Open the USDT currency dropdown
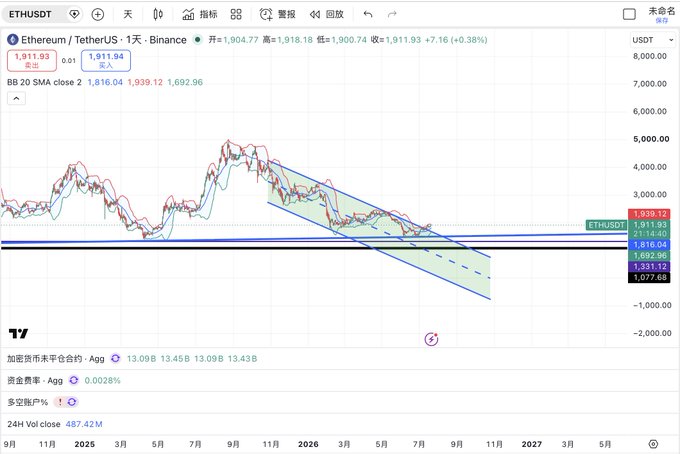 coord(653,40)
